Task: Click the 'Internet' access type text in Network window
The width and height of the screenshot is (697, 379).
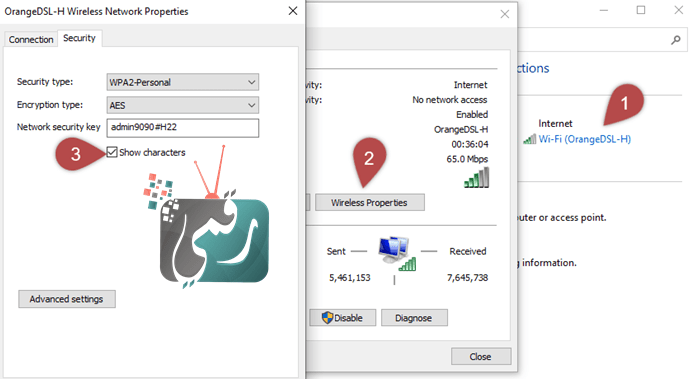Action: (556, 124)
